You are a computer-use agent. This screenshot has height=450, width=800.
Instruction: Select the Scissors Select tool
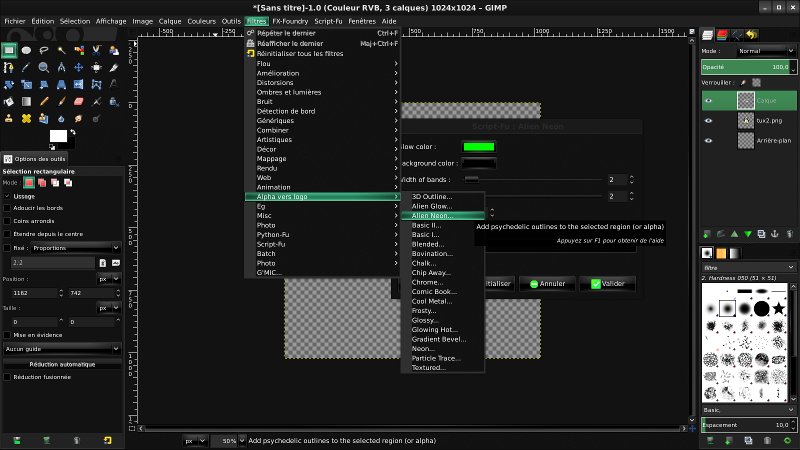tap(96, 50)
